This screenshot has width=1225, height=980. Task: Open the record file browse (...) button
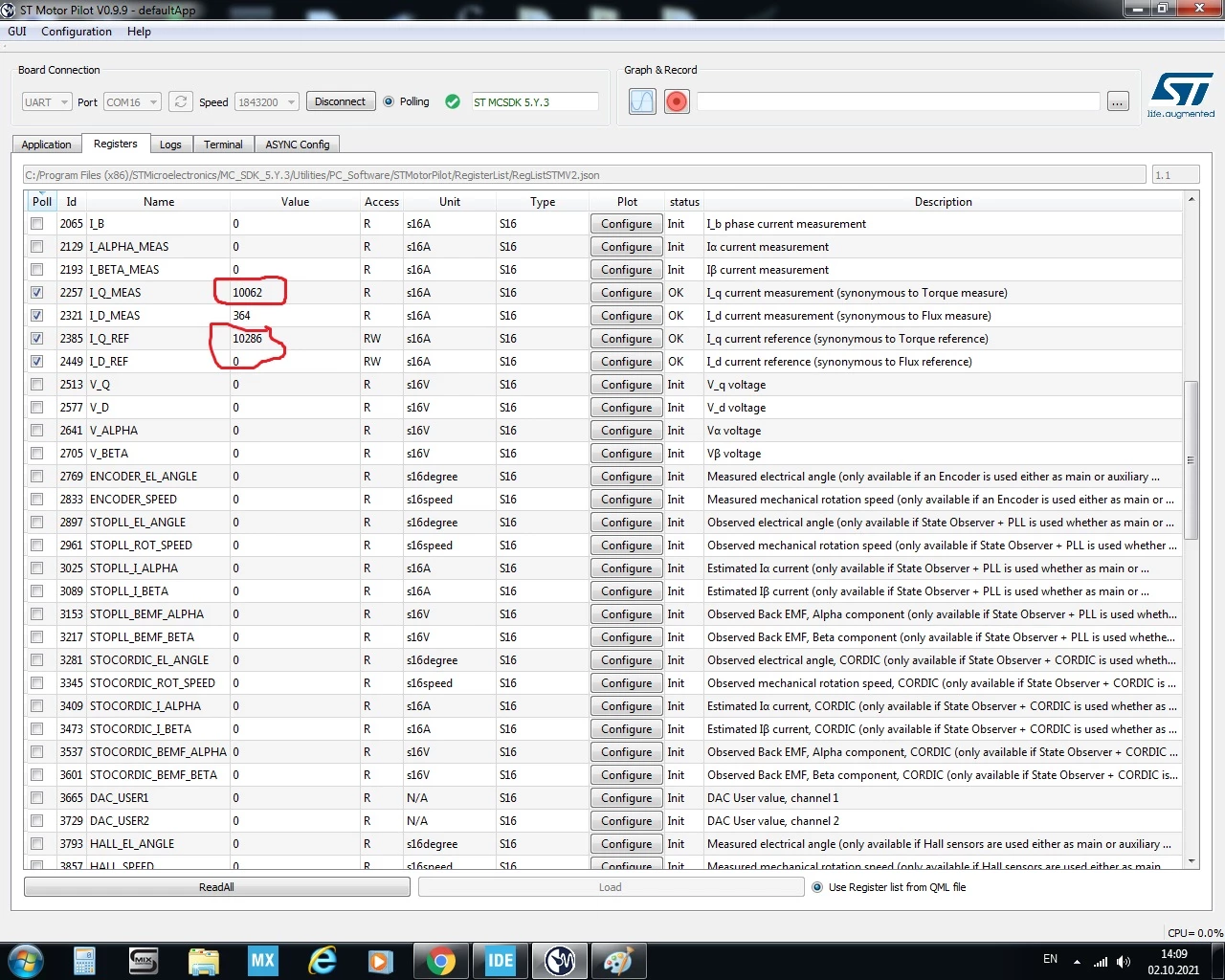[1118, 101]
